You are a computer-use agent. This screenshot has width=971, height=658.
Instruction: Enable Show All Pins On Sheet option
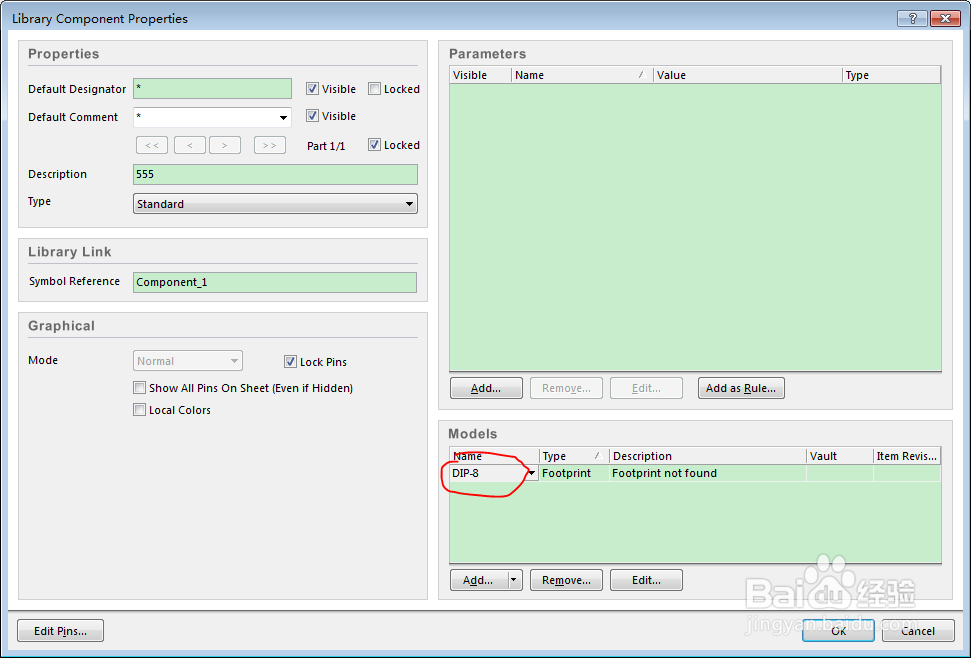(x=139, y=387)
